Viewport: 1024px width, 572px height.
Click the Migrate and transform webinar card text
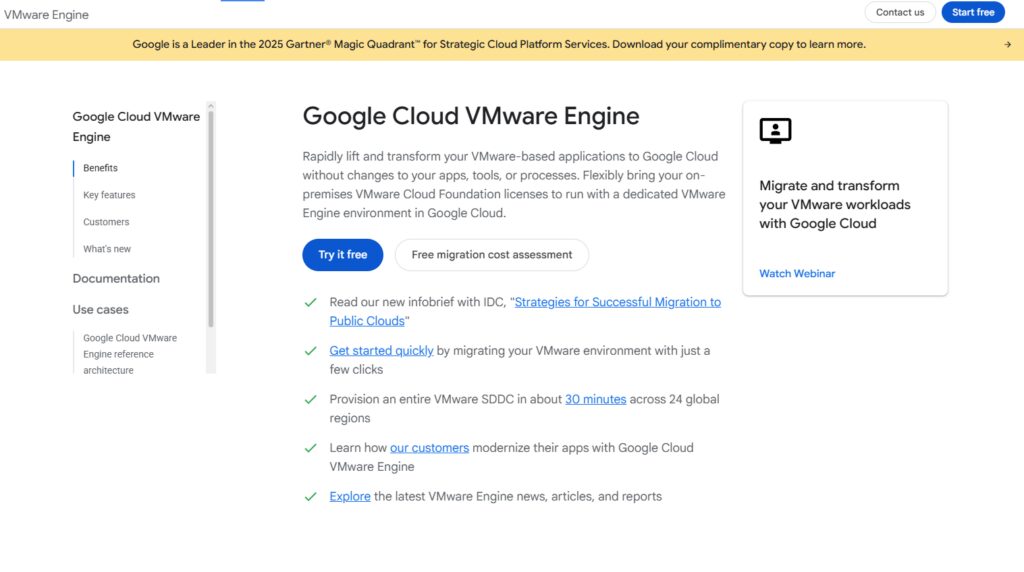(835, 204)
